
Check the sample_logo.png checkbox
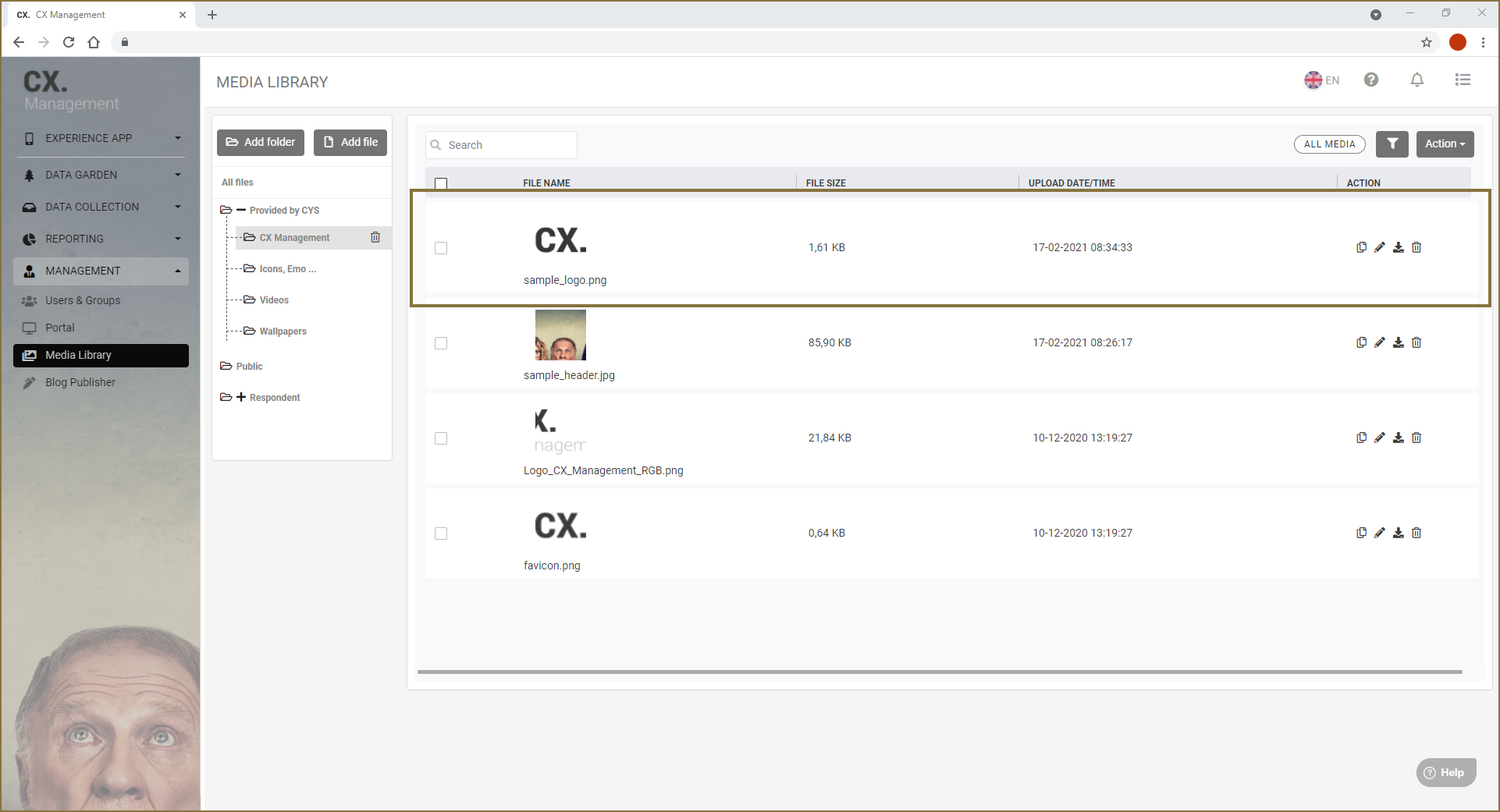coord(441,248)
